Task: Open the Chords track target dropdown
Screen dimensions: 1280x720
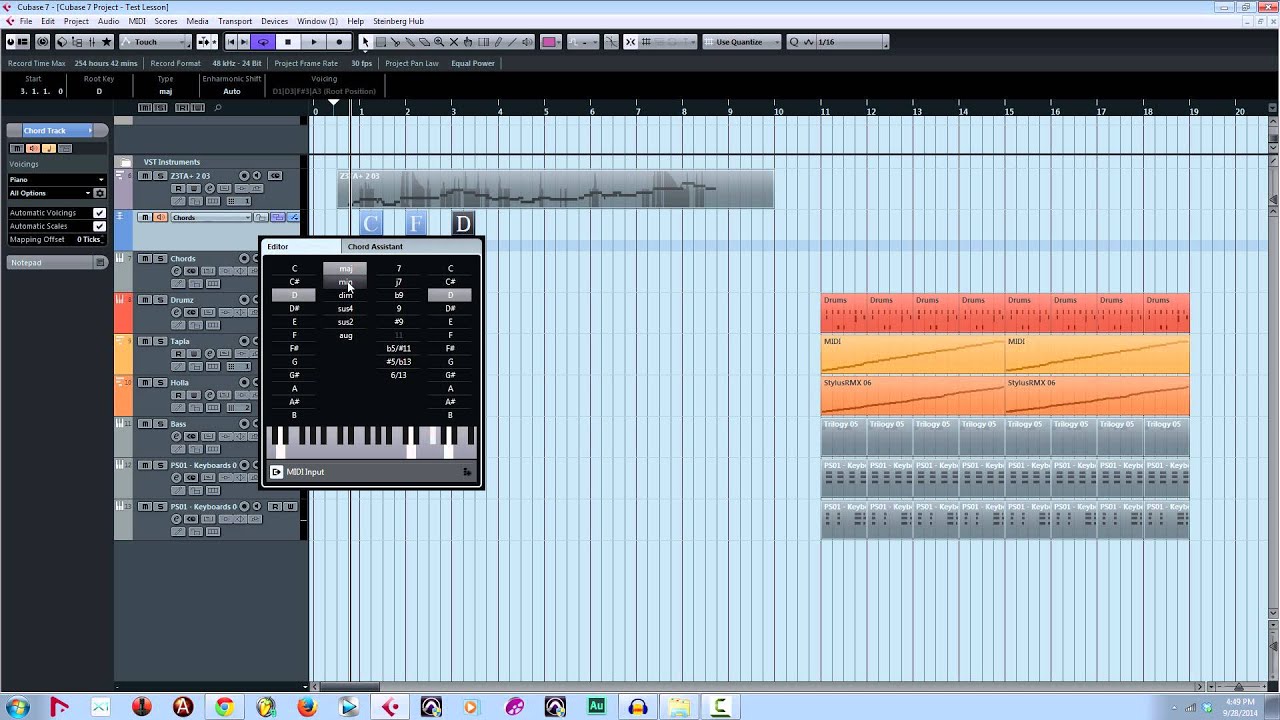Action: (210, 218)
